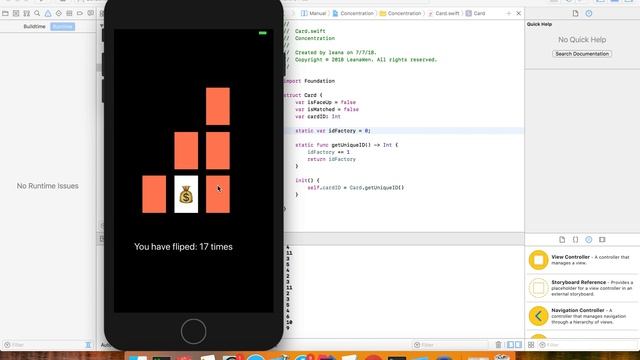Viewport: 640px width, 360px height.
Task: Click Concentration project in jump bar
Action: 353,13
